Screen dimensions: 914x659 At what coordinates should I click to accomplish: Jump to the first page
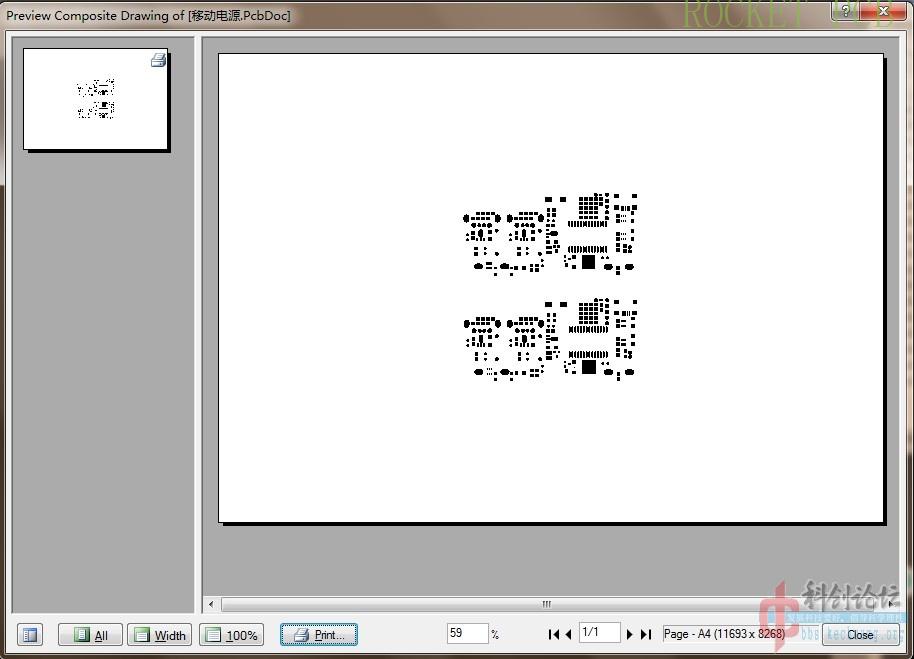tap(555, 632)
